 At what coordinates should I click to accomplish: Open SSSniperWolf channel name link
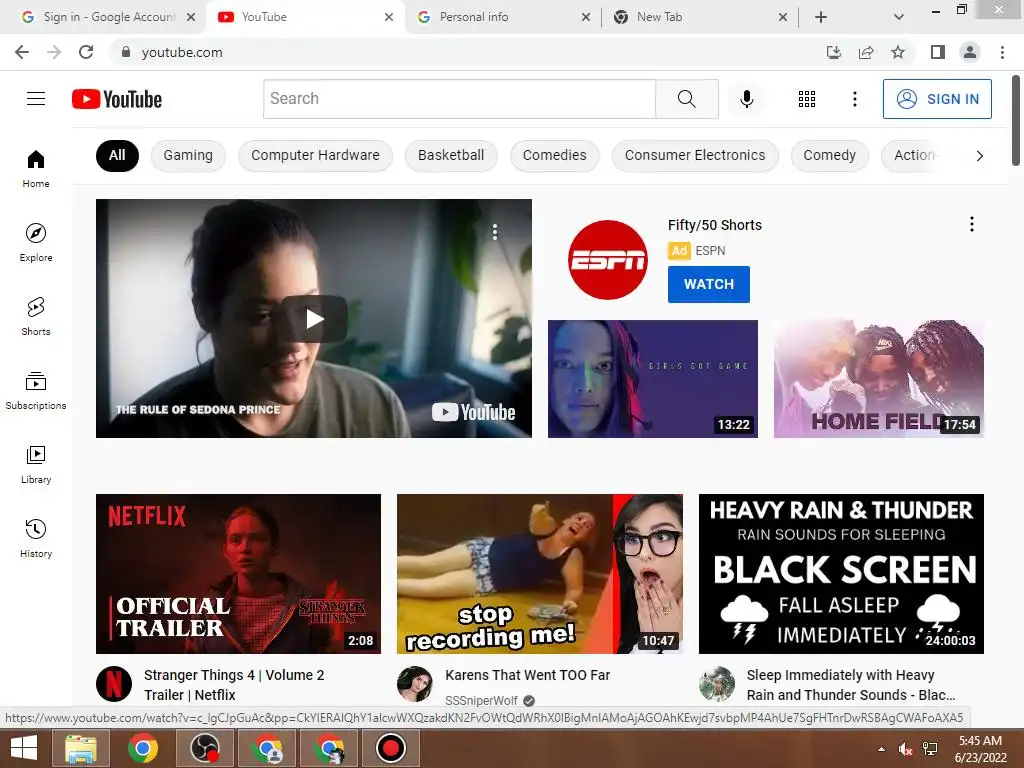[481, 700]
